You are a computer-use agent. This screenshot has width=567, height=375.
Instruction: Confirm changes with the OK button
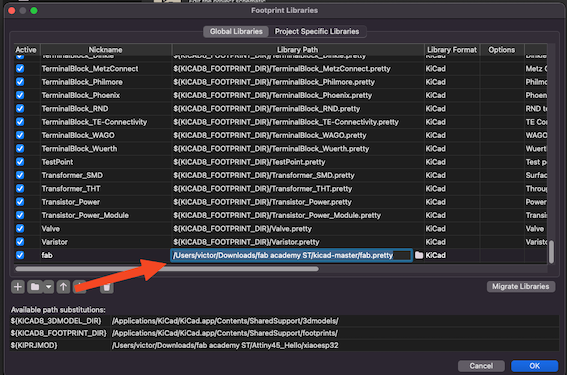tap(534, 366)
